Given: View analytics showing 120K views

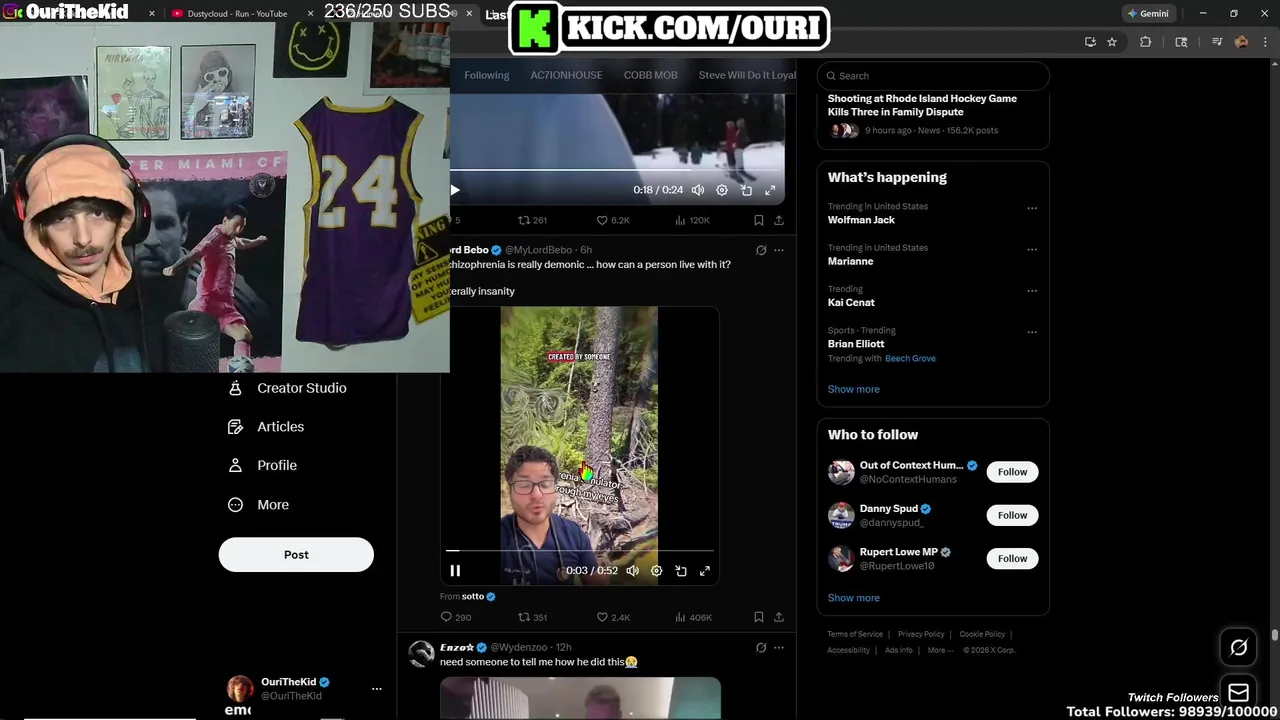Looking at the screenshot, I should pos(692,220).
